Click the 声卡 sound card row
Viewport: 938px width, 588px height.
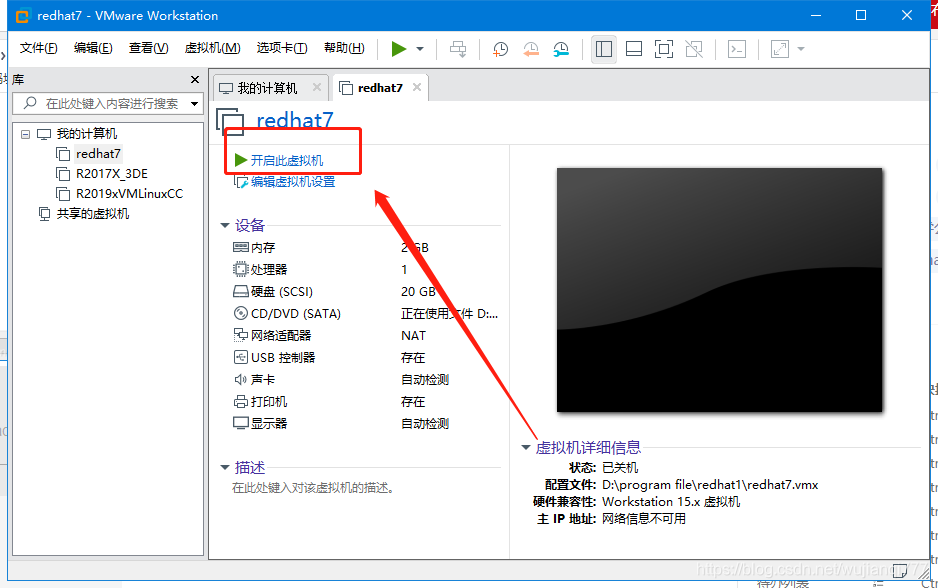365,380
